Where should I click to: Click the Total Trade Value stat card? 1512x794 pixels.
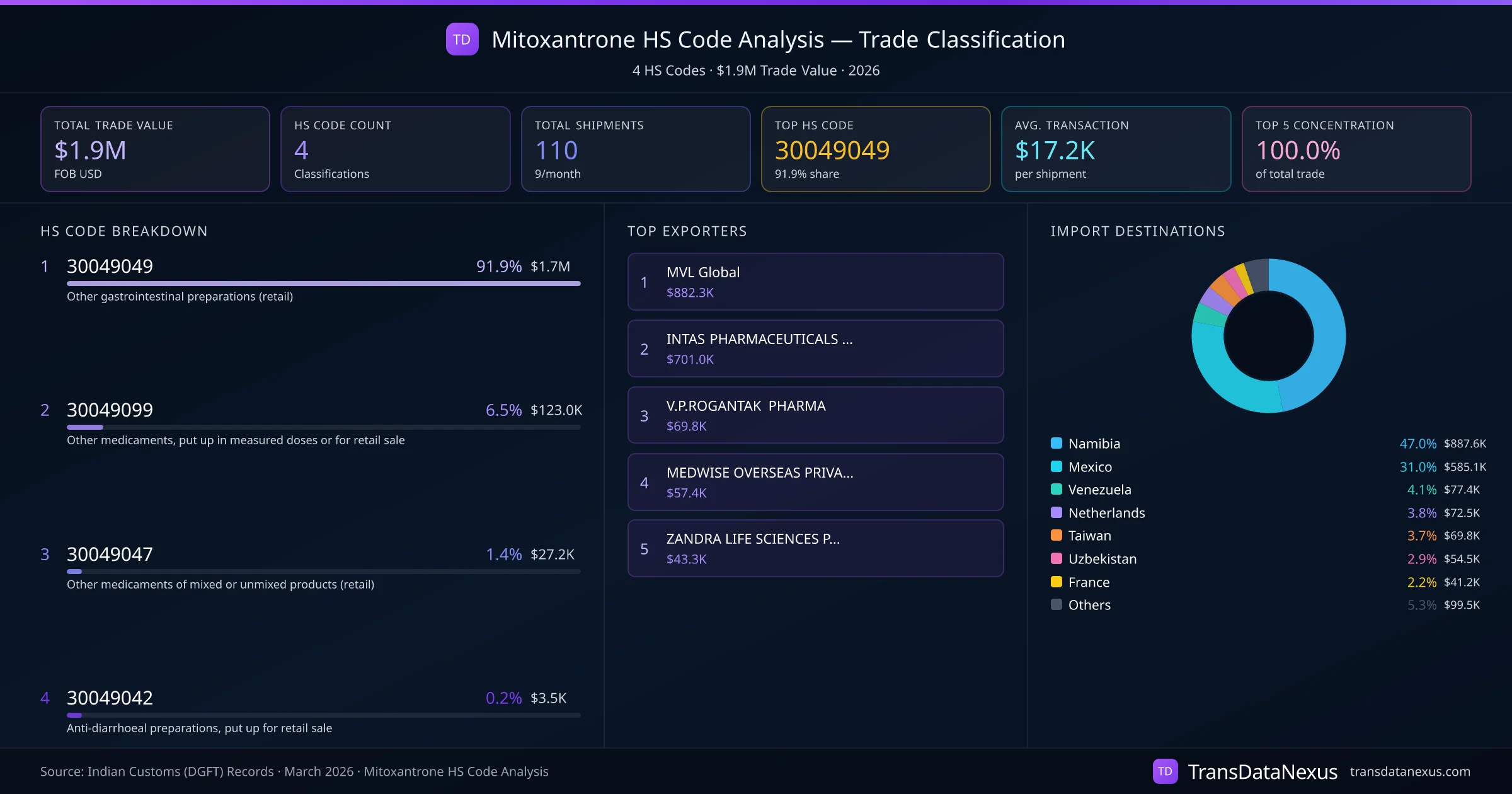[155, 149]
